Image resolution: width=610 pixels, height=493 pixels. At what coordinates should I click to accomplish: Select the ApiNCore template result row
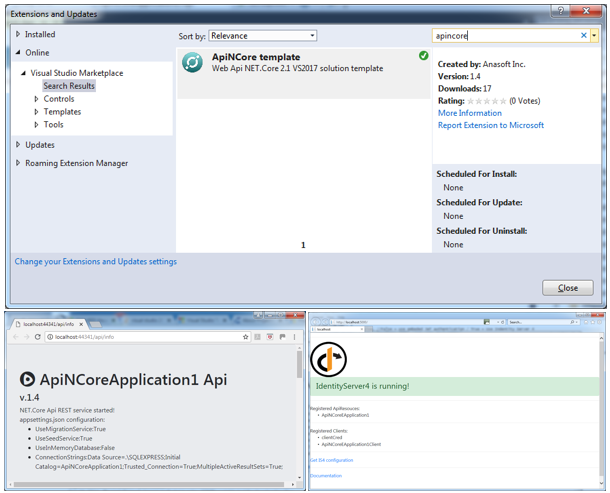pyautogui.click(x=303, y=73)
